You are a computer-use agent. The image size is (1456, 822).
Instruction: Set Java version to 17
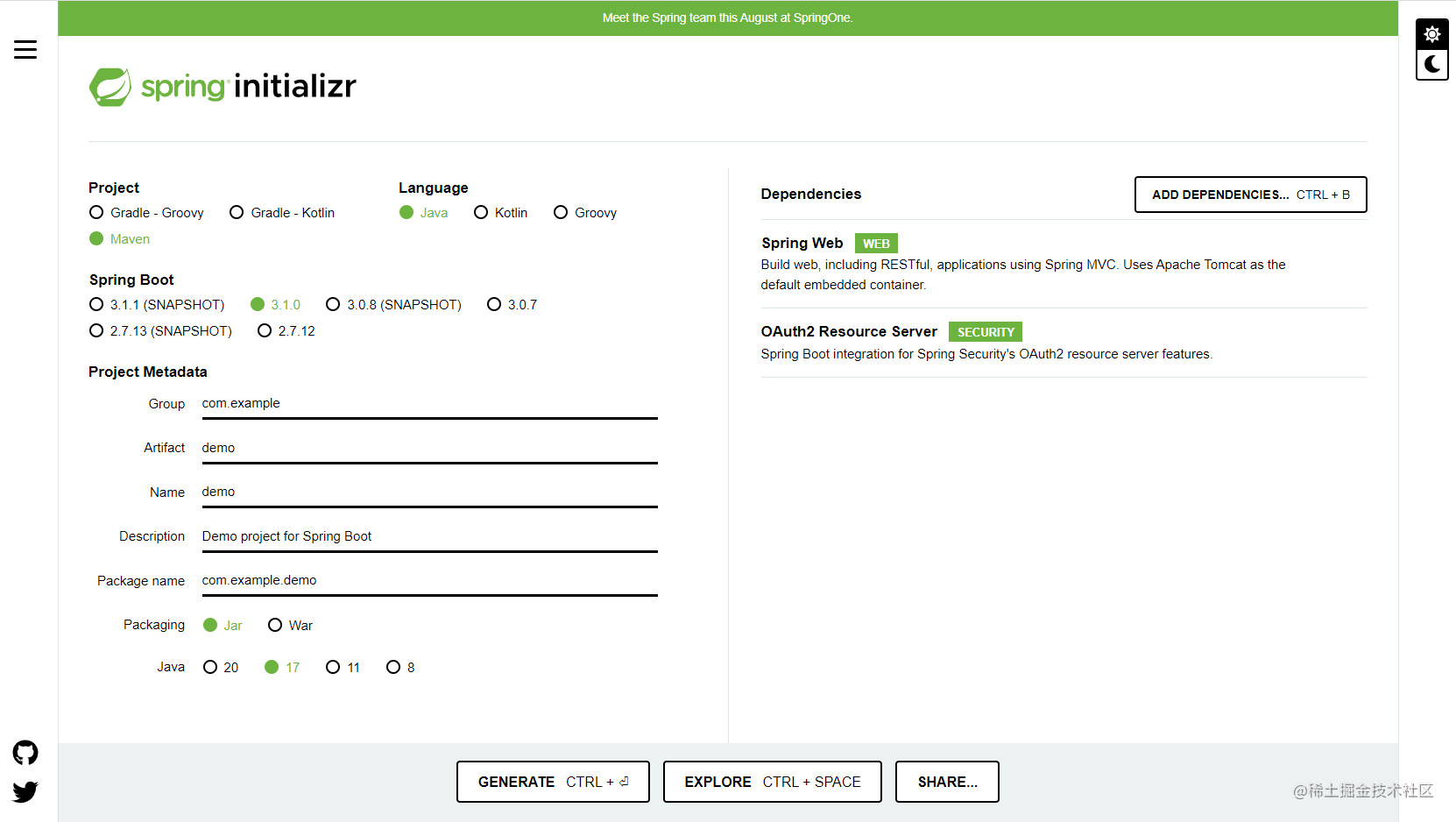coord(282,668)
